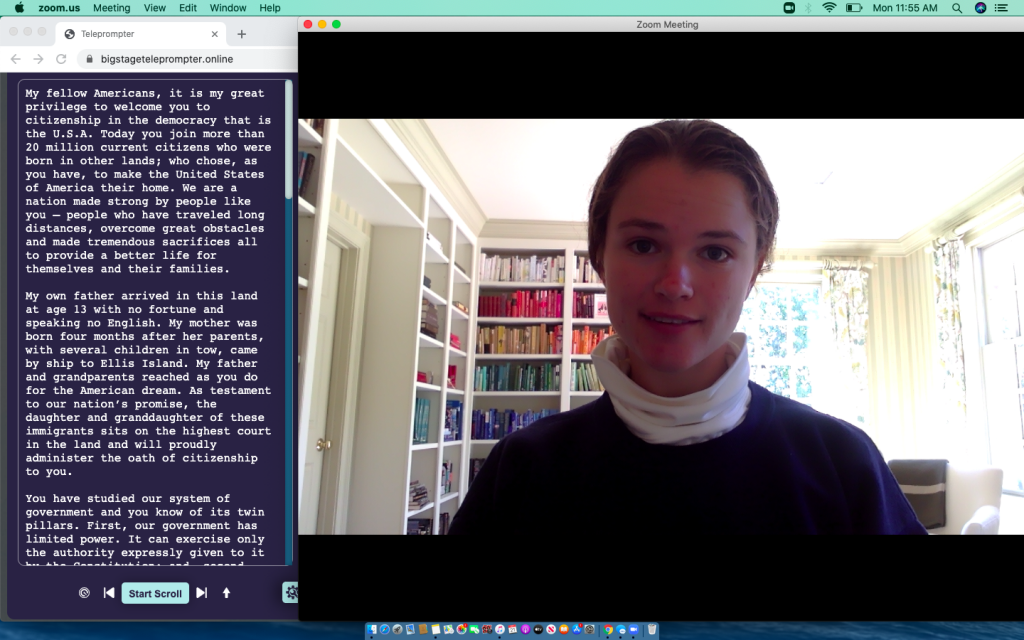Open App Store from the dock

click(x=577, y=630)
